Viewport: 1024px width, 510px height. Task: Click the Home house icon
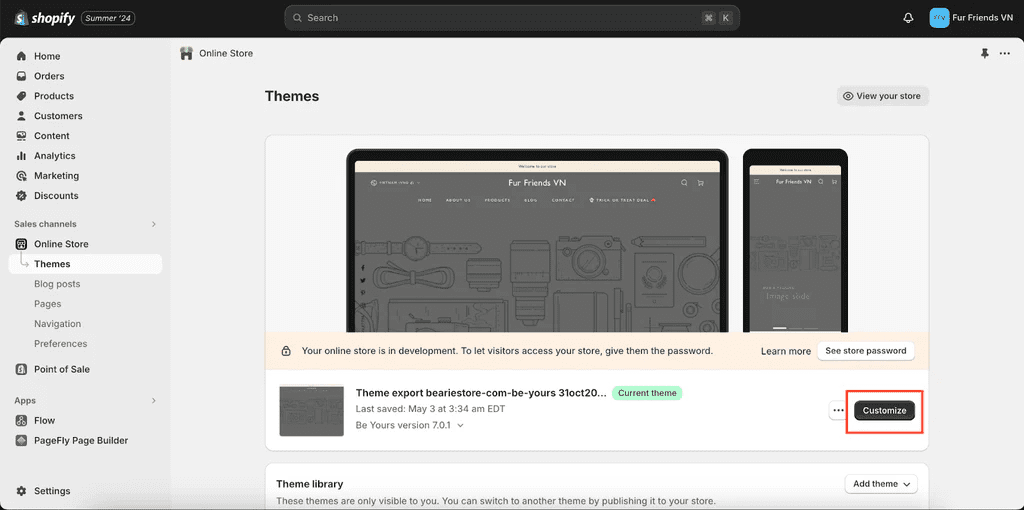pyautogui.click(x=22, y=56)
